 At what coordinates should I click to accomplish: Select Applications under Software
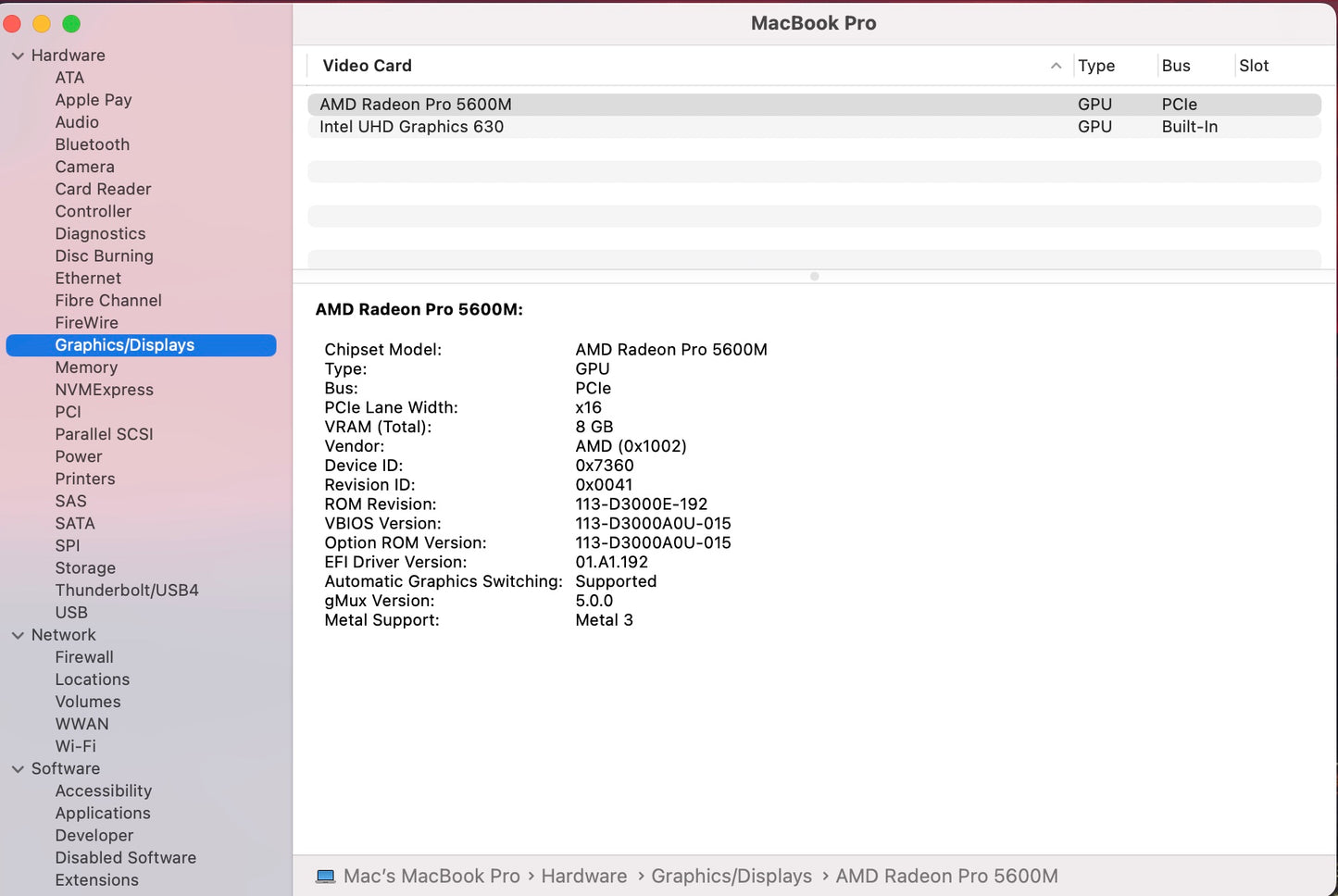[103, 814]
